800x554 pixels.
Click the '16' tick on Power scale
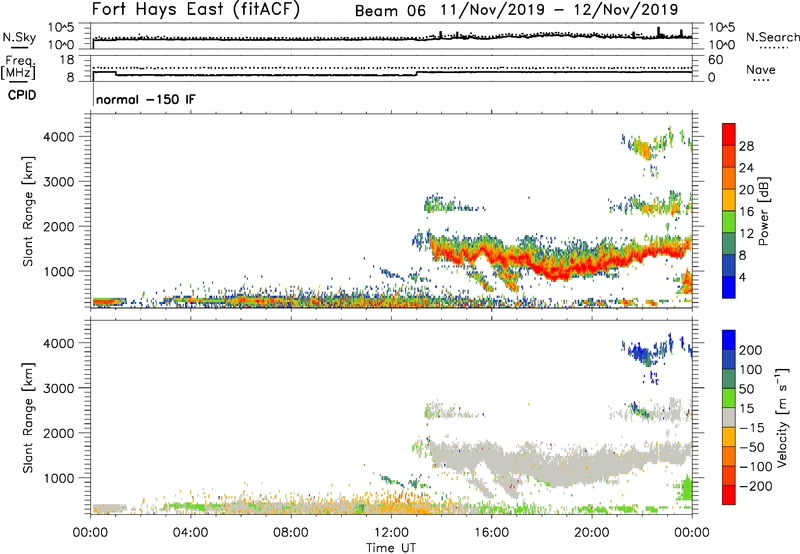pos(746,212)
